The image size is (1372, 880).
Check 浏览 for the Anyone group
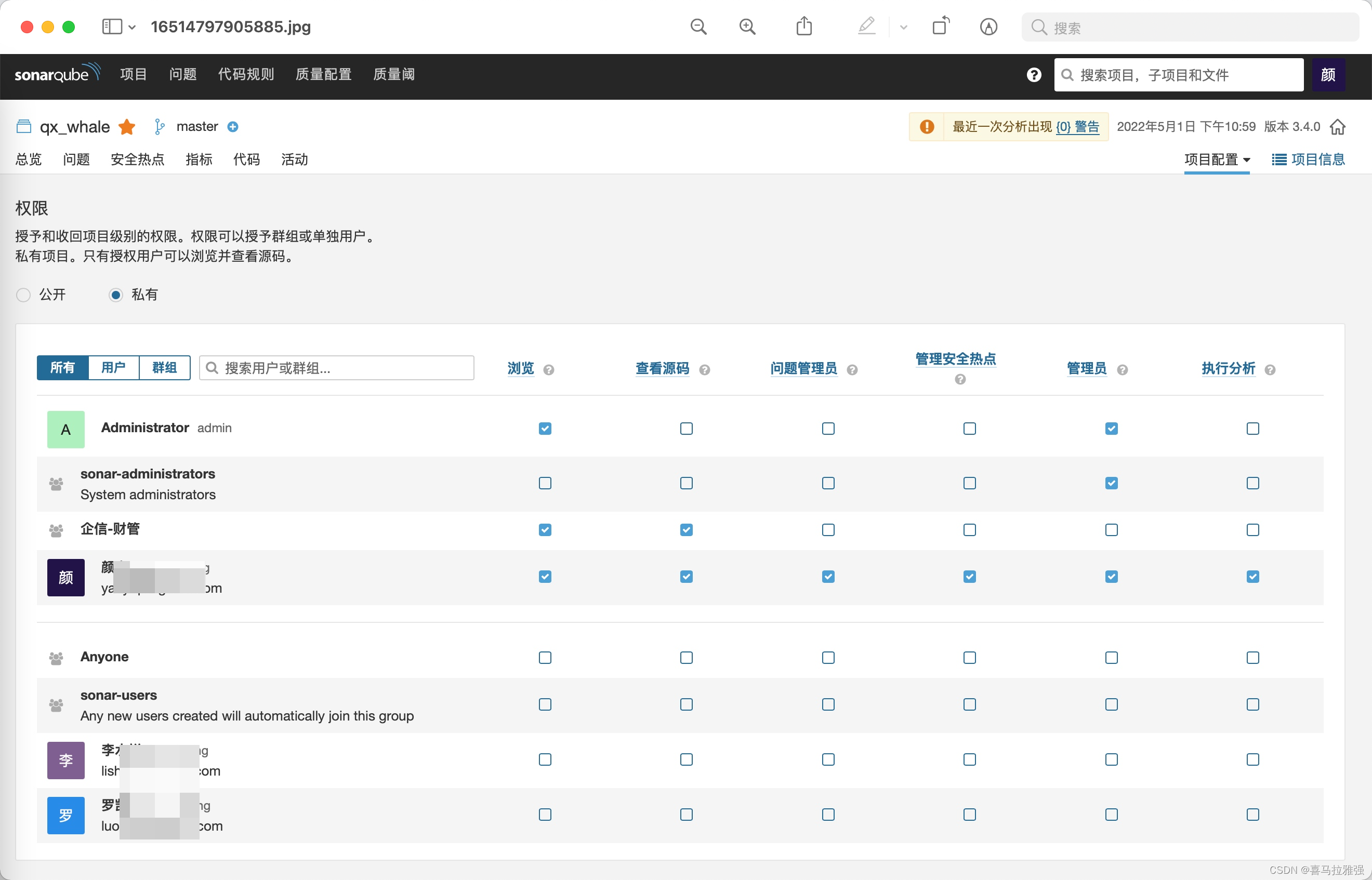pyautogui.click(x=545, y=658)
